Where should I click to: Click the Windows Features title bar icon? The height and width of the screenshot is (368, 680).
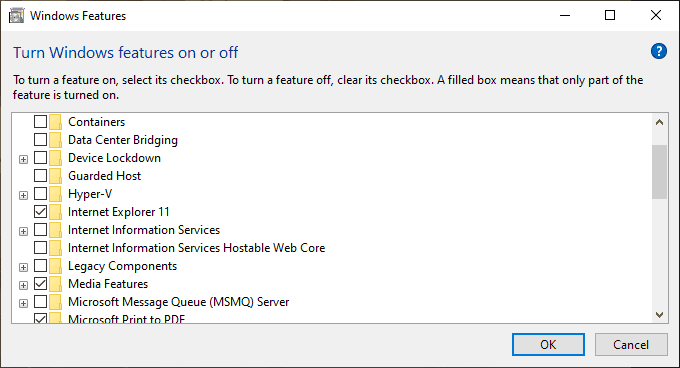tap(16, 16)
